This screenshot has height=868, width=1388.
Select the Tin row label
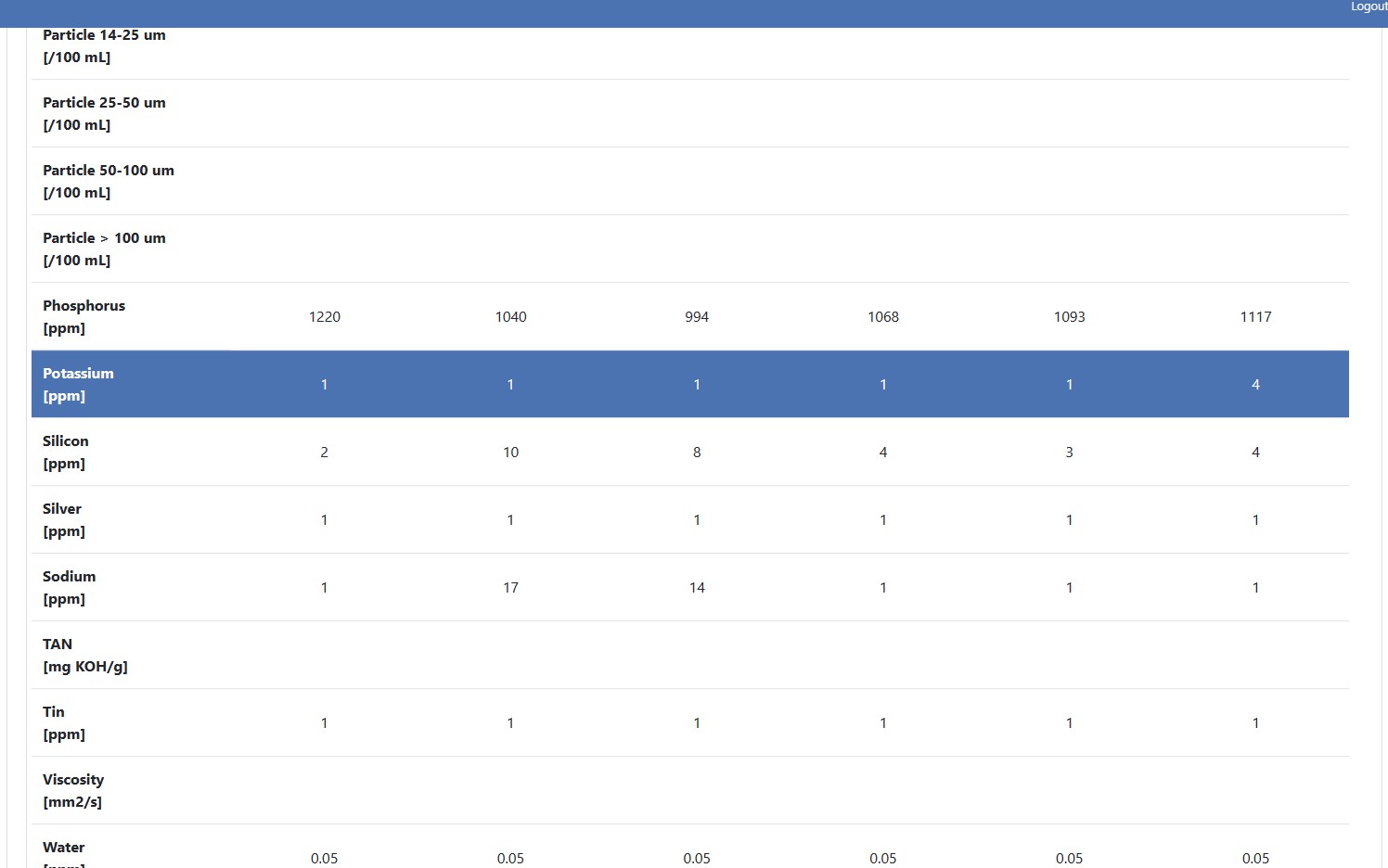(x=63, y=722)
